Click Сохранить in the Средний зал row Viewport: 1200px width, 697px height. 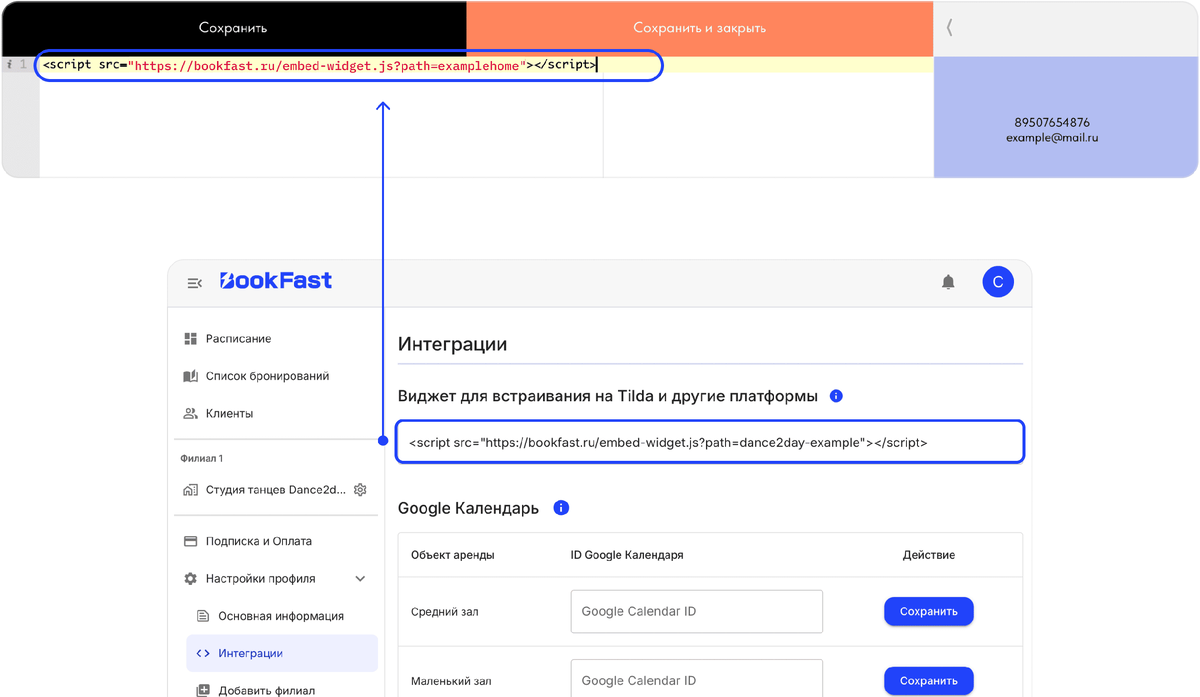(x=928, y=611)
